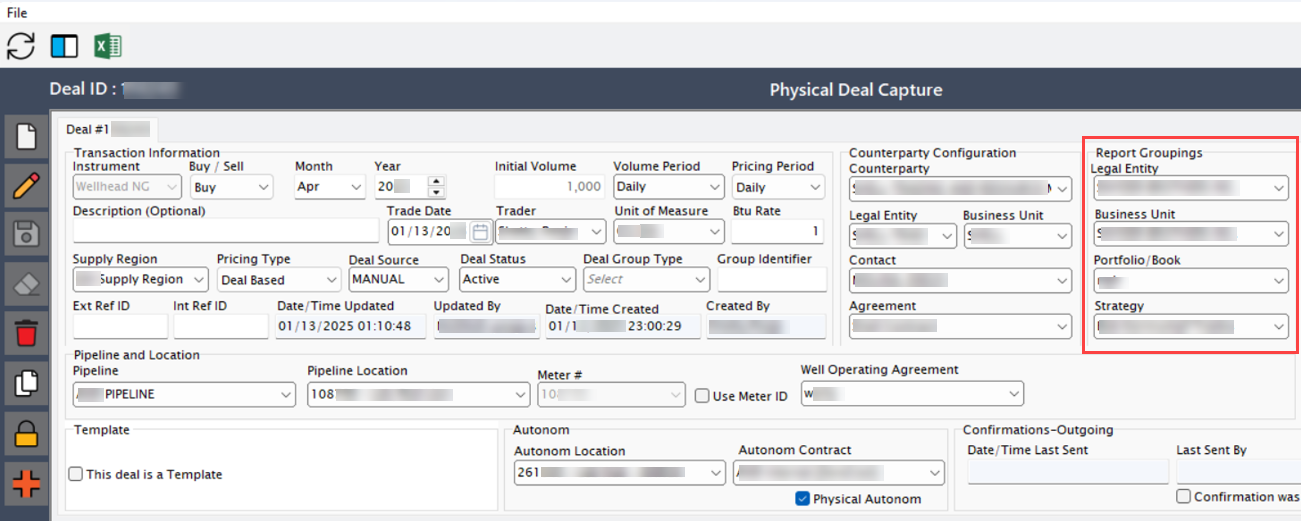Check the Use Meter ID checkbox

(702, 396)
